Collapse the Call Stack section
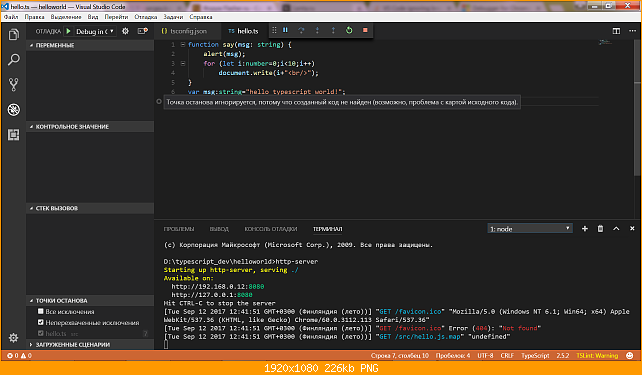 (90, 208)
